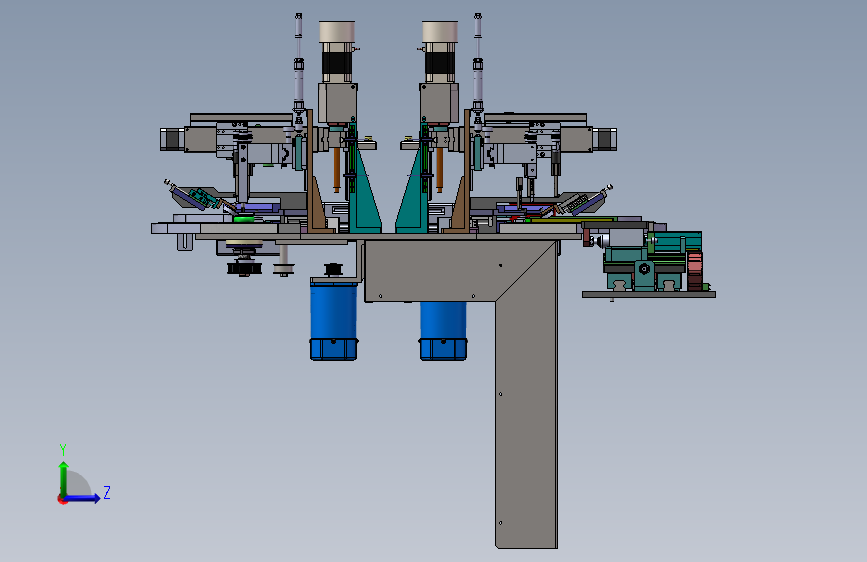Select the horizontal stepper motor on the far right
Image resolution: width=867 pixels, height=562 pixels.
[604, 139]
